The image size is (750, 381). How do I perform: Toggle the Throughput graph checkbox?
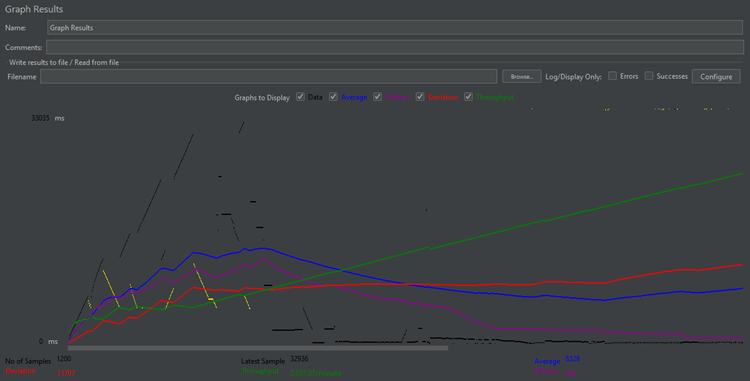coord(468,97)
